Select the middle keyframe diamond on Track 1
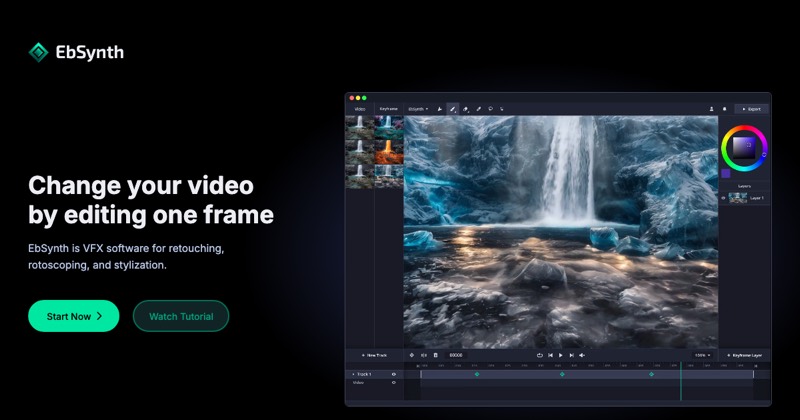 pyautogui.click(x=562, y=374)
